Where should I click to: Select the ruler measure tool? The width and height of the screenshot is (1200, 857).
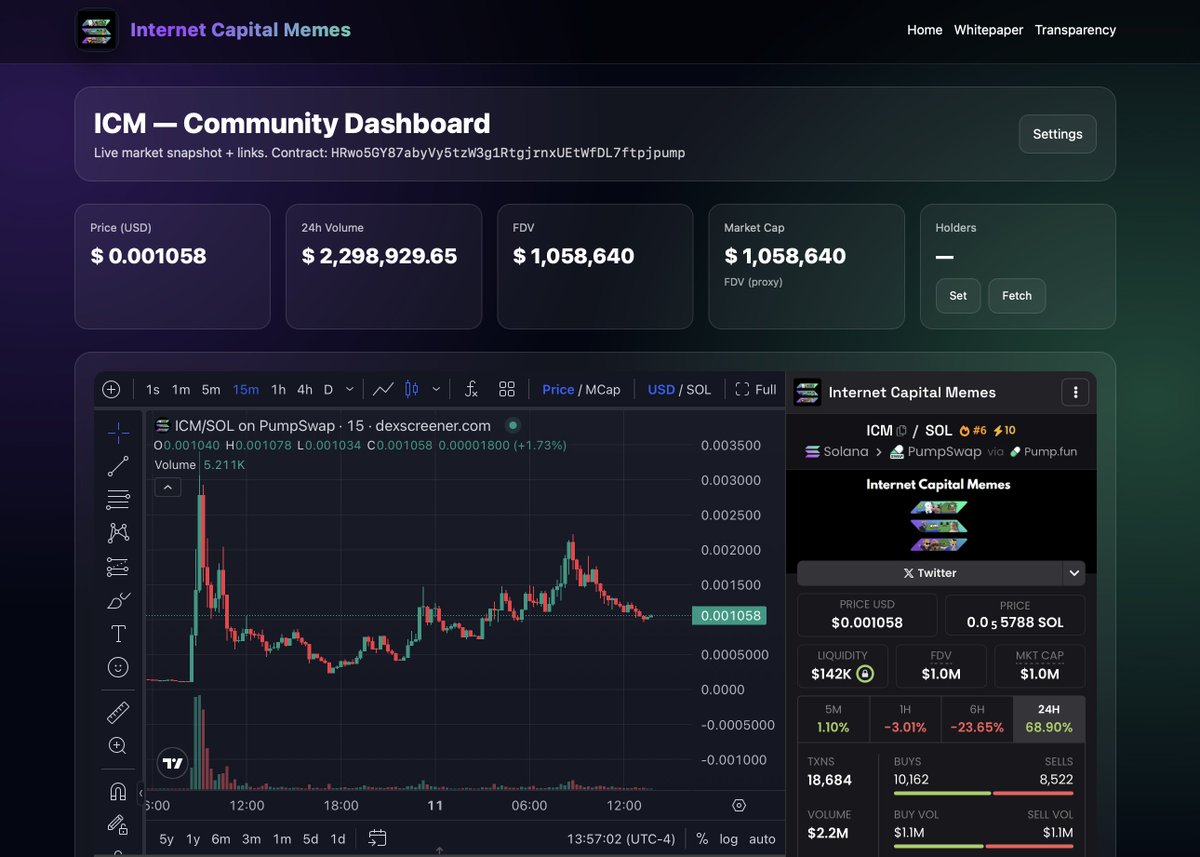click(x=118, y=713)
